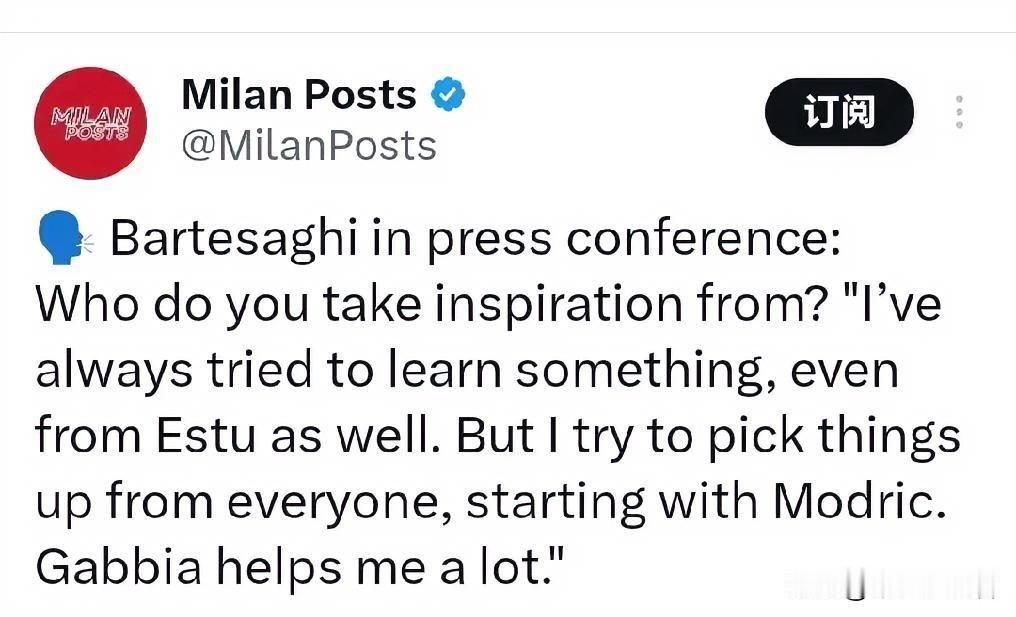Screen dimensions: 1016x617
Task: Click the name Gabbia in the tweet
Action: click(119, 566)
